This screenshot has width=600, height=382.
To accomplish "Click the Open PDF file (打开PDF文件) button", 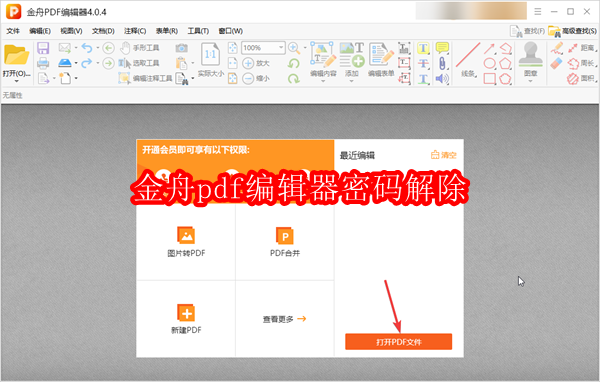I will point(398,342).
